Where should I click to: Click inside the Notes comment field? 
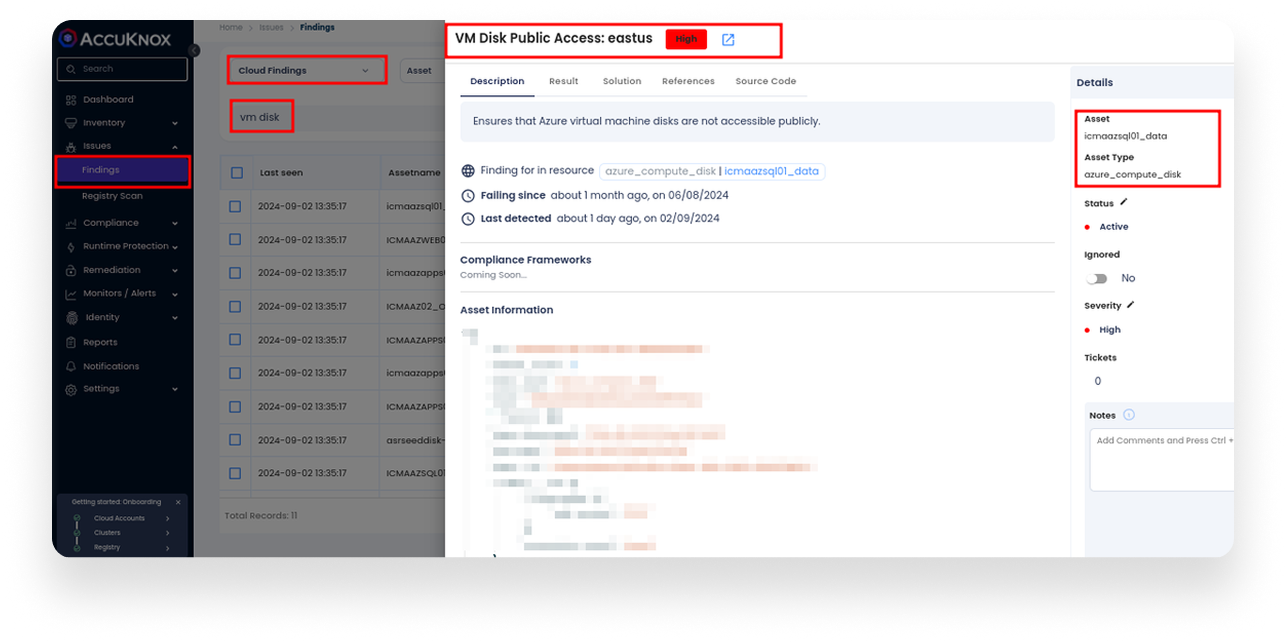click(x=1160, y=460)
